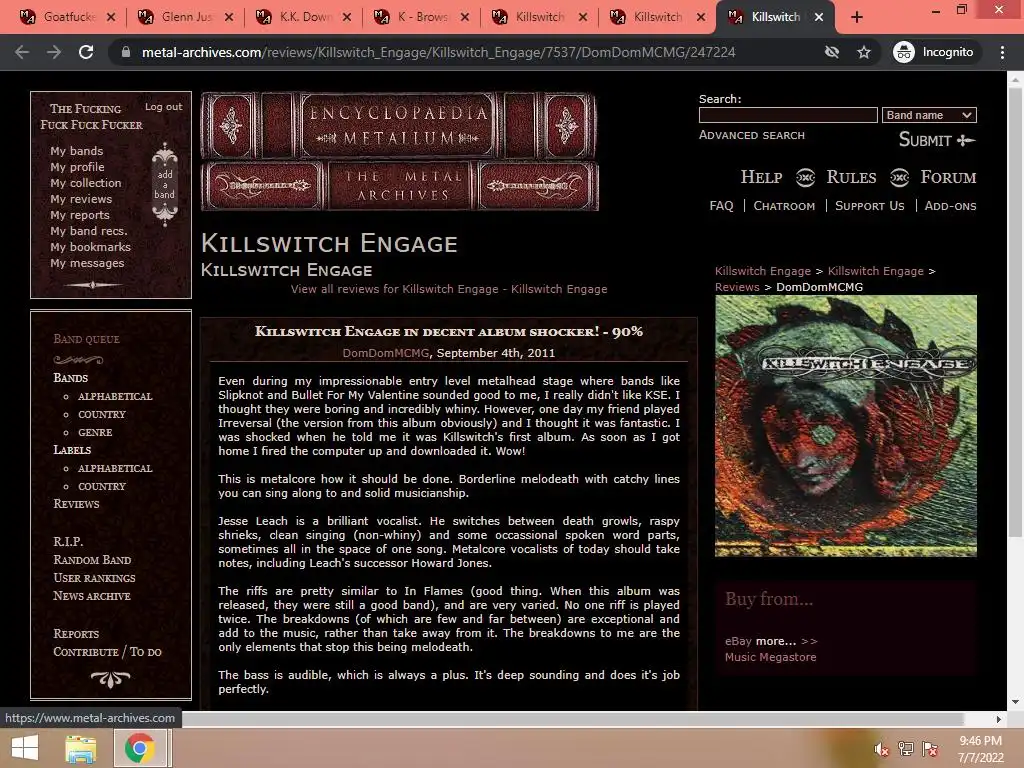Open the News Archive
Viewport: 1024px width, 768px height.
(91, 596)
